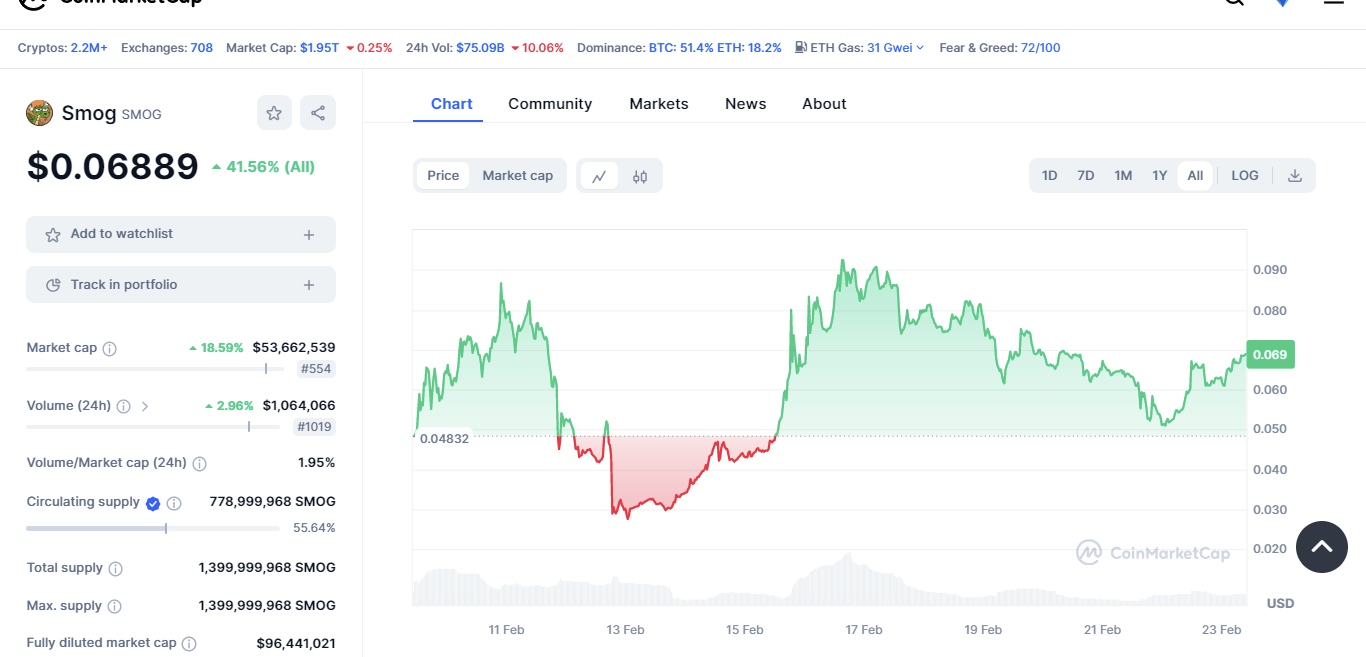Switch to the Community tab
The width and height of the screenshot is (1366, 657).
pos(550,104)
